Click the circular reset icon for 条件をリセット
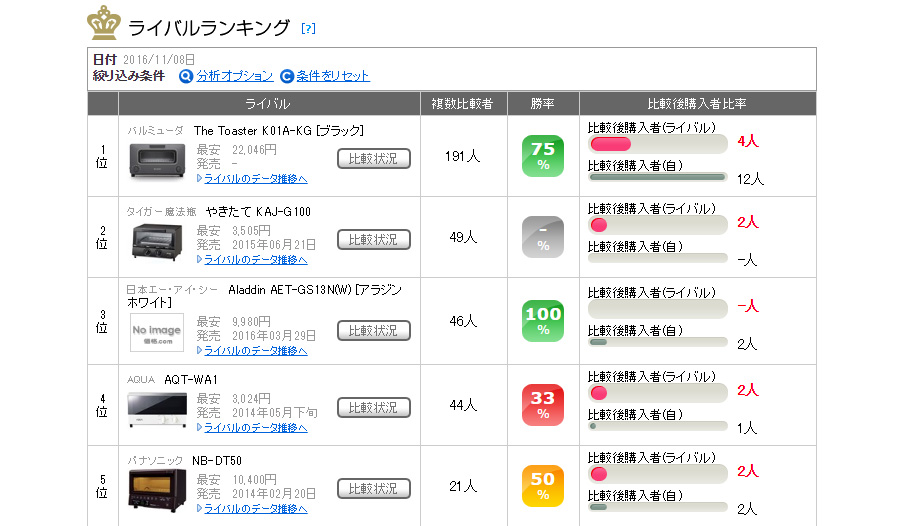900x526 pixels. [287, 76]
